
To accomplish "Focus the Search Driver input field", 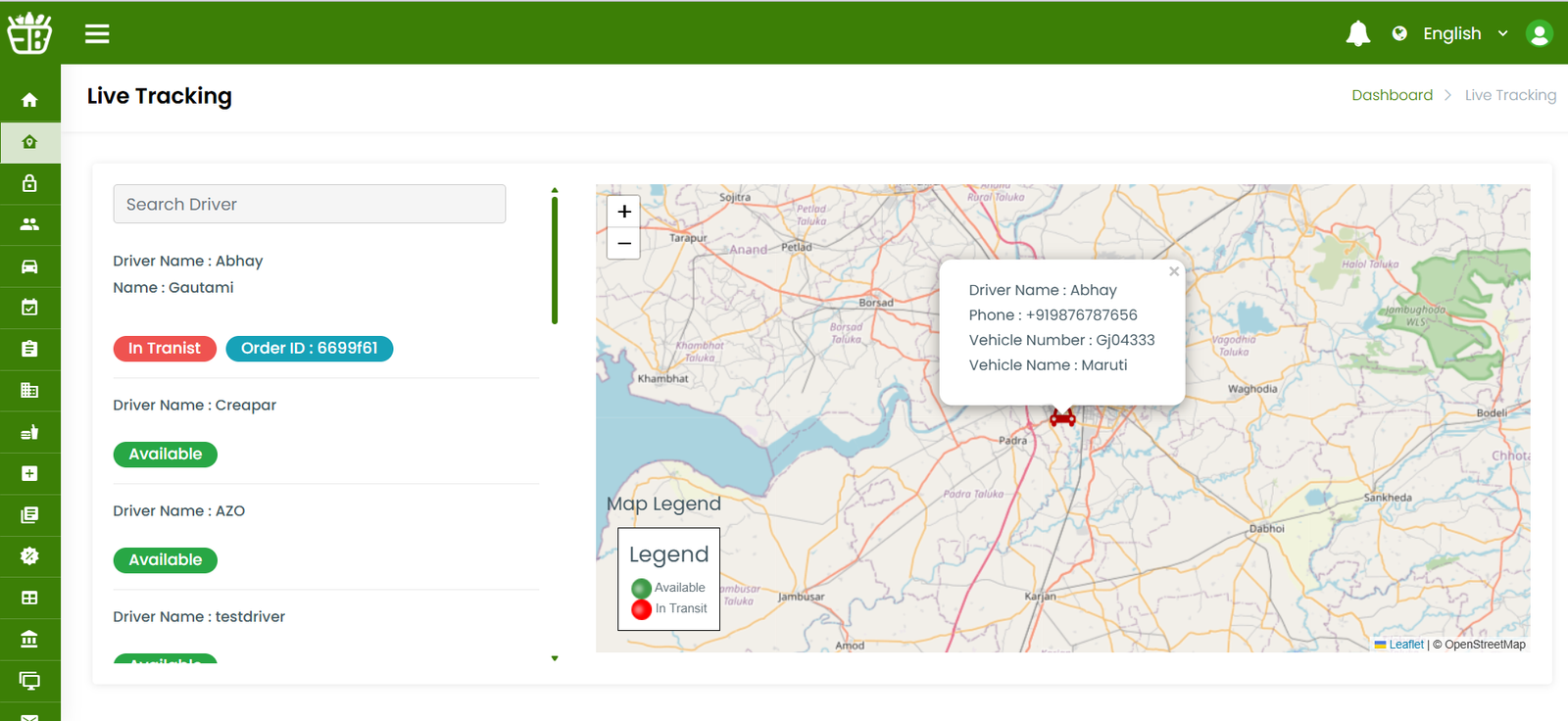I will coord(309,204).
